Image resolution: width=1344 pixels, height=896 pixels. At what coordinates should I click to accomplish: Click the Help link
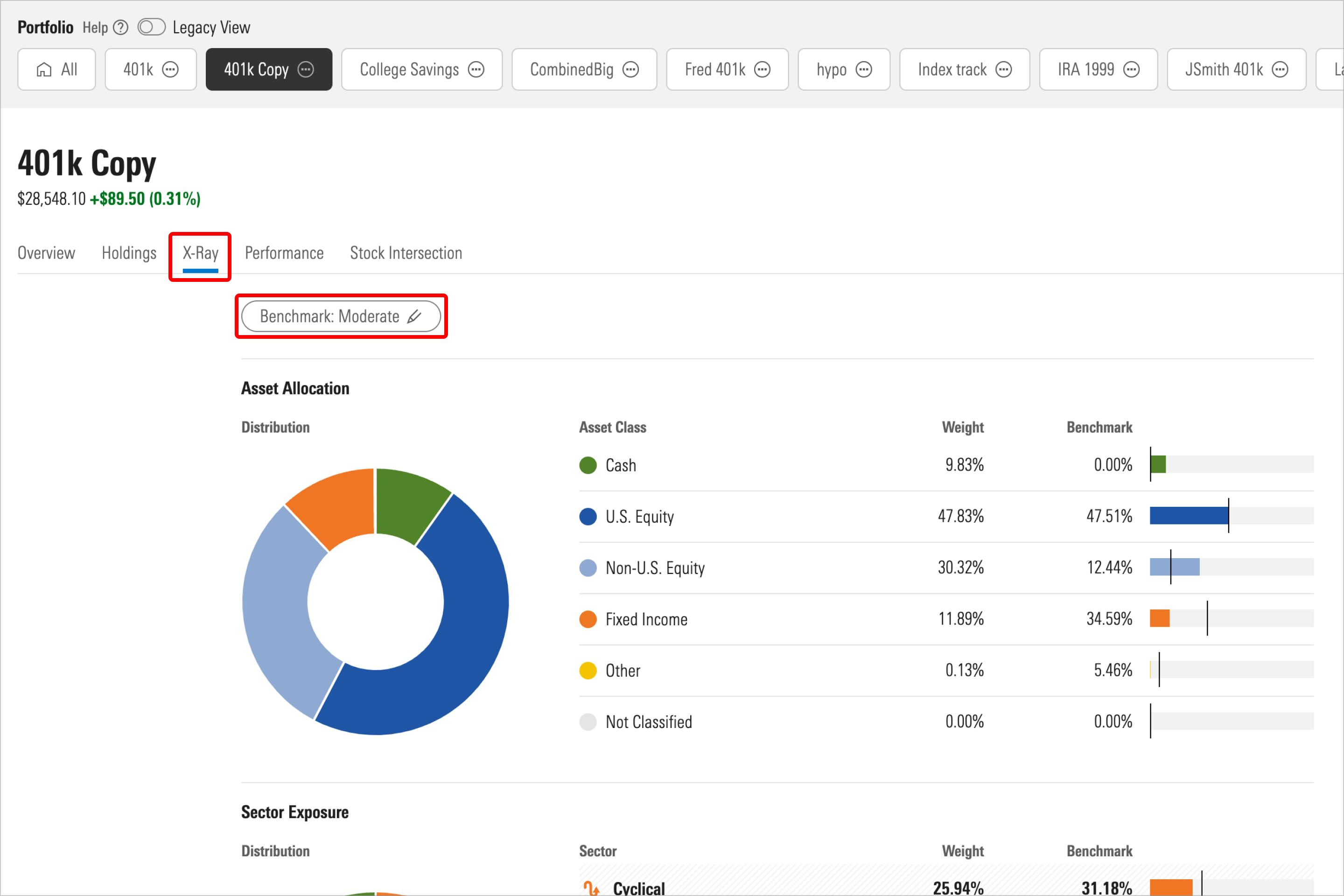pos(95,28)
